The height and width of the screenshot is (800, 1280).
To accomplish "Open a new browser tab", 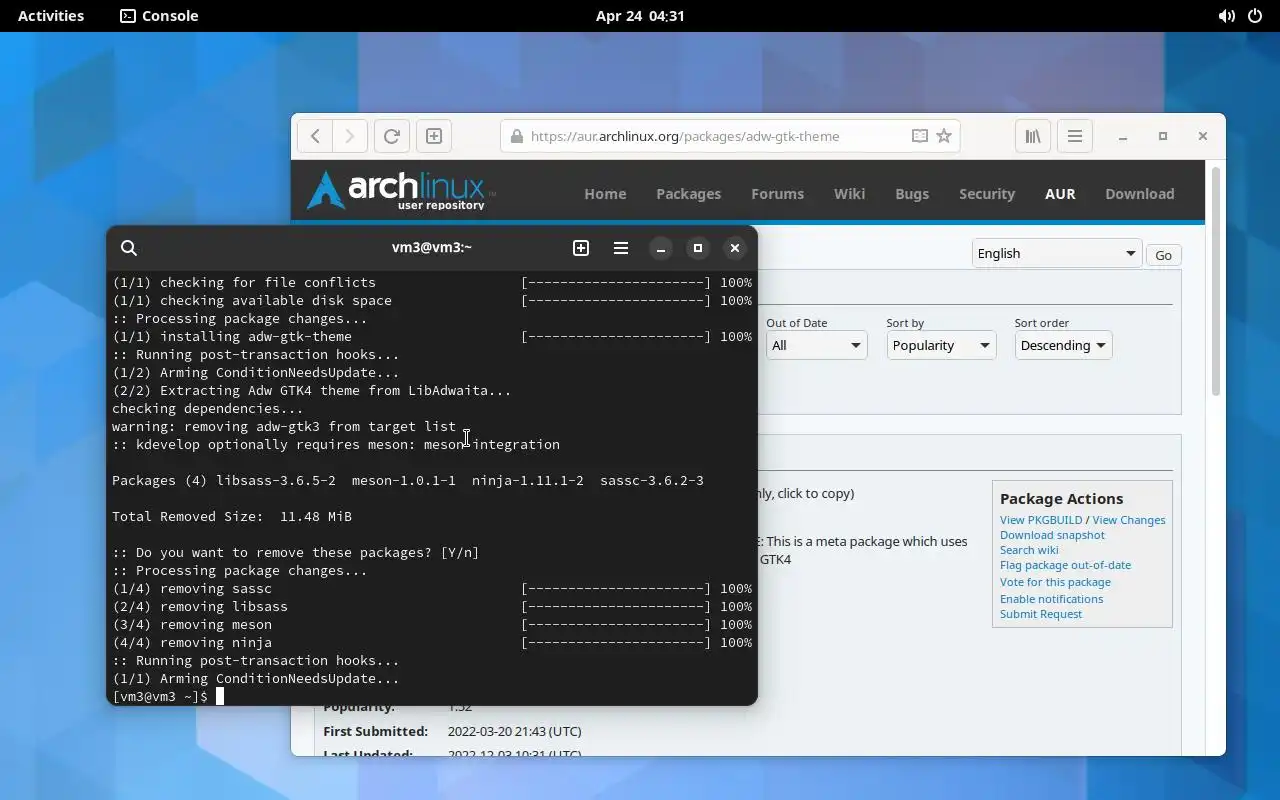I will pos(434,136).
